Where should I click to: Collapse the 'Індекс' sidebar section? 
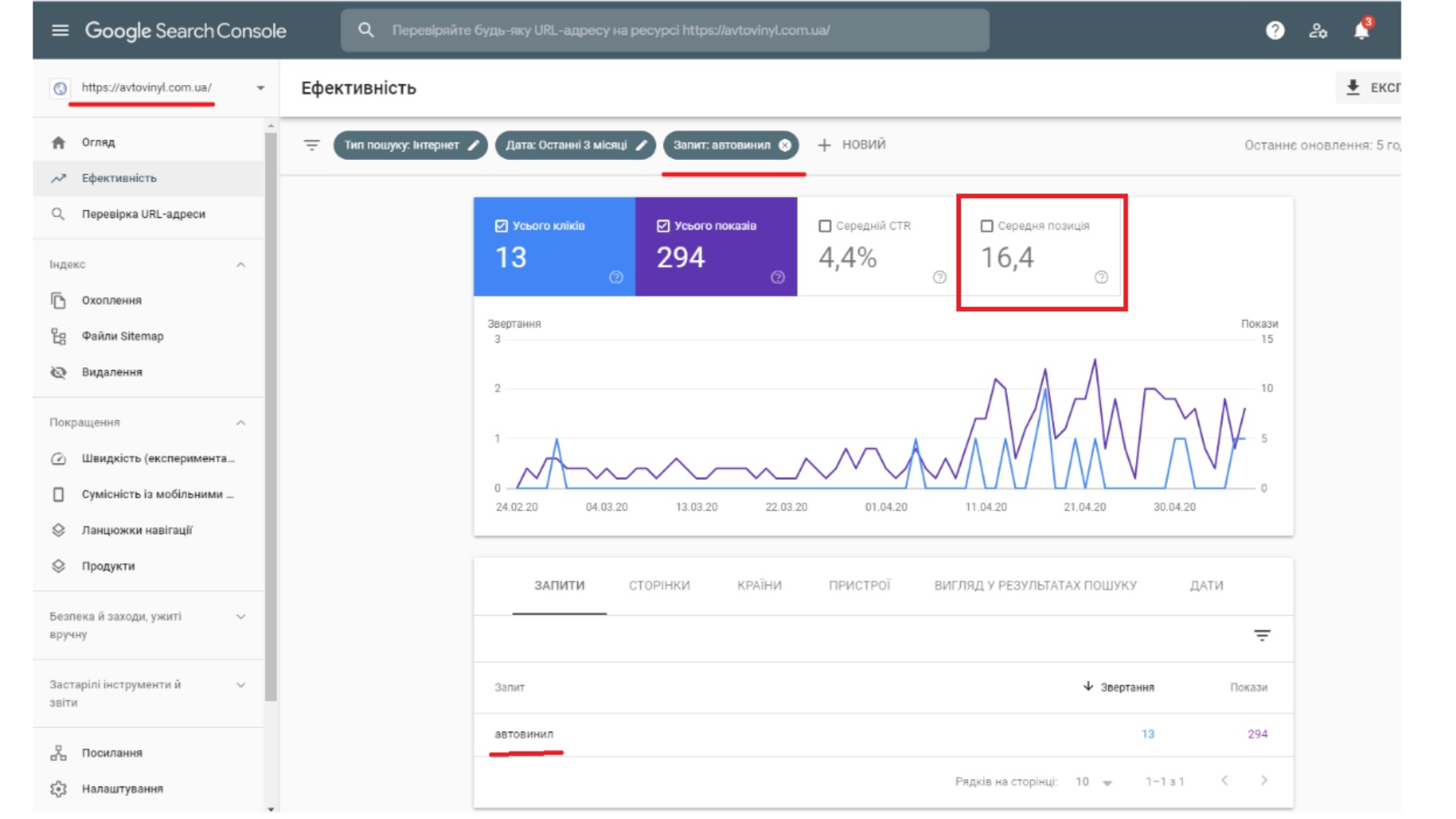coord(240,265)
